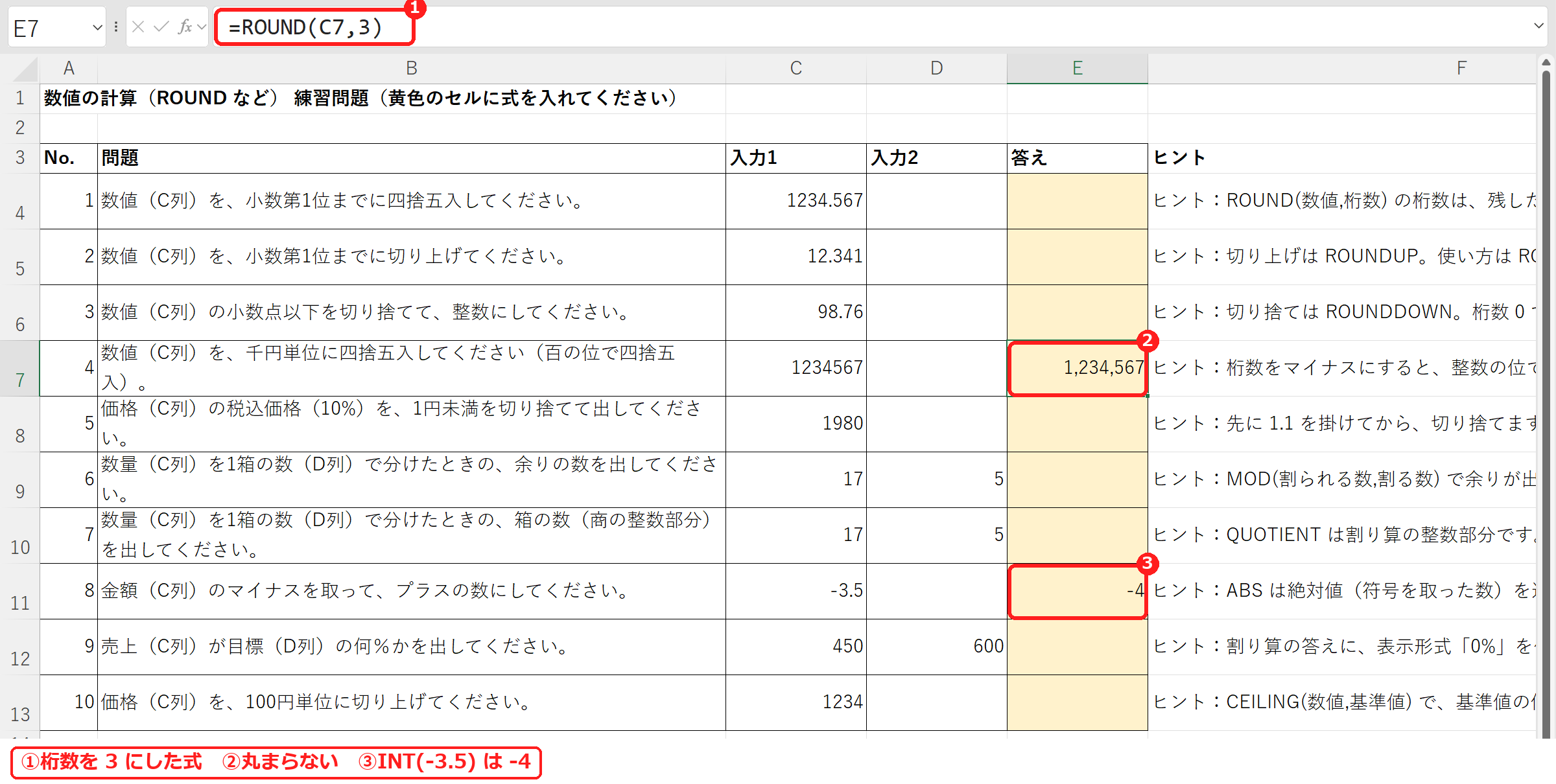The height and width of the screenshot is (784, 1556).
Task: Open the Insert Function fx icon
Action: tap(185, 27)
